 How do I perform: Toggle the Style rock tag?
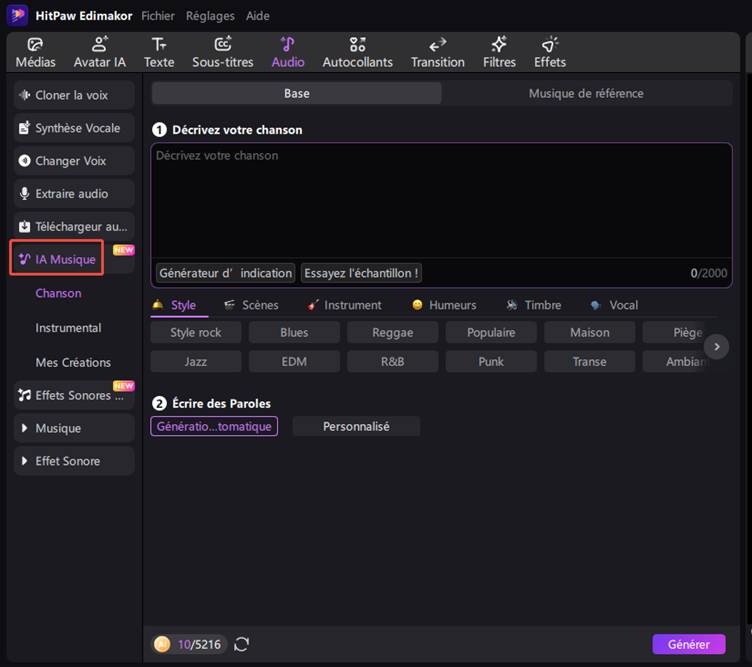tap(196, 332)
